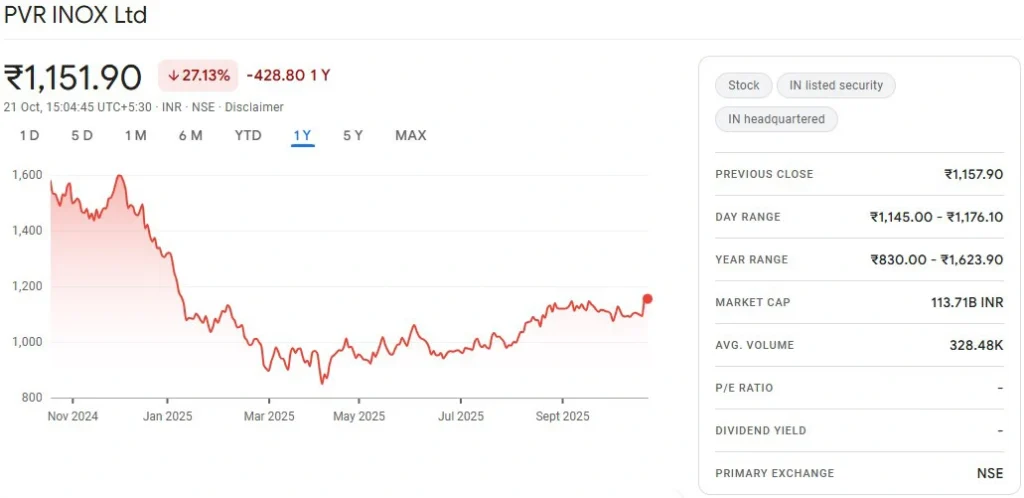This screenshot has width=1024, height=498.
Task: Click the ₹1,157.90 previous close value
Action: 973,174
